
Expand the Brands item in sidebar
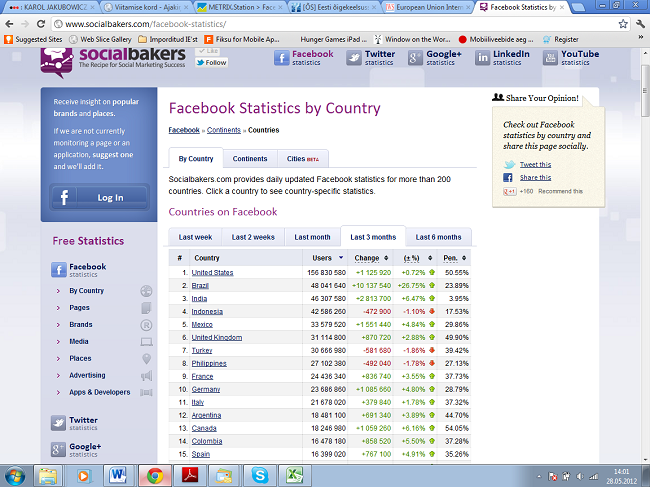pyautogui.click(x=80, y=324)
